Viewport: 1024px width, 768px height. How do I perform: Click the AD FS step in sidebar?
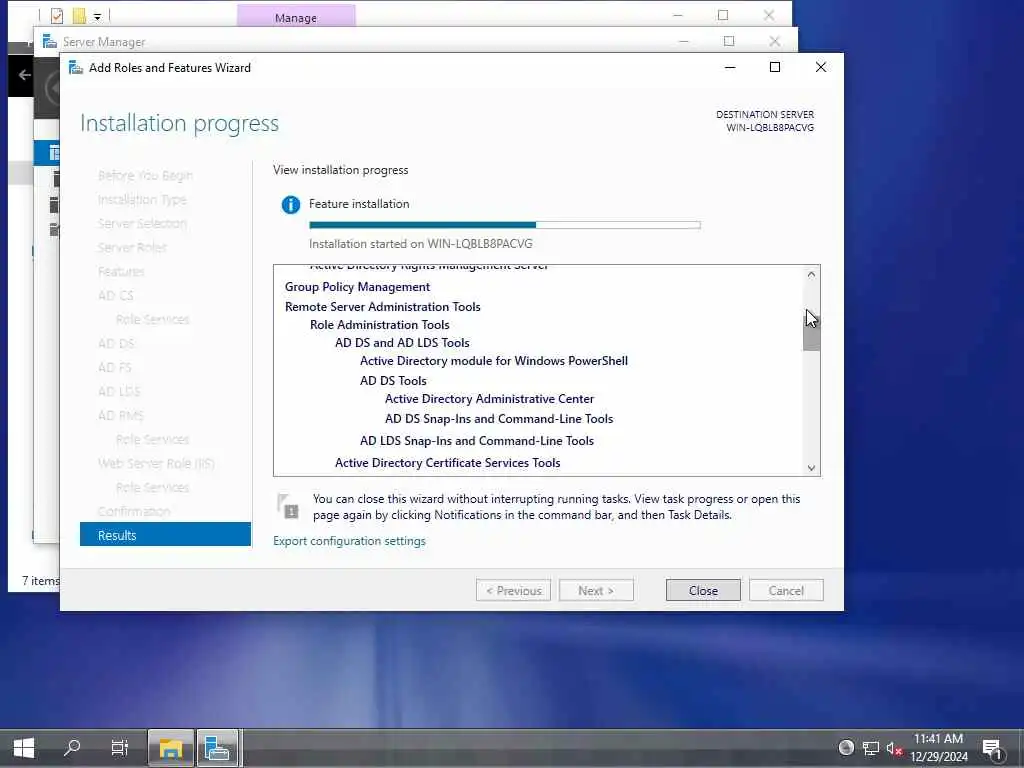pyautogui.click(x=114, y=368)
